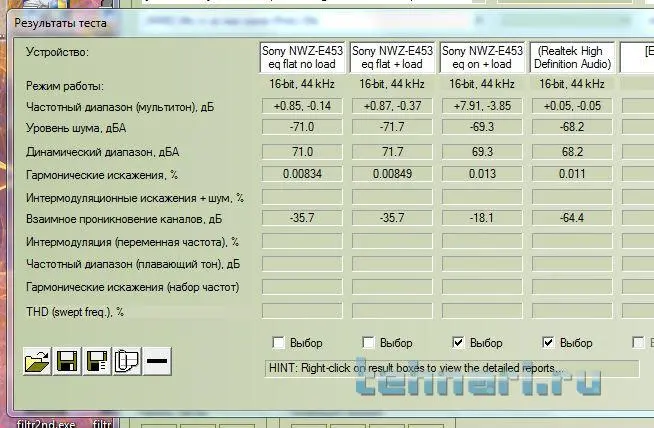Click the save-as floppy icon with lines
The width and height of the screenshot is (654, 428).
[97, 361]
